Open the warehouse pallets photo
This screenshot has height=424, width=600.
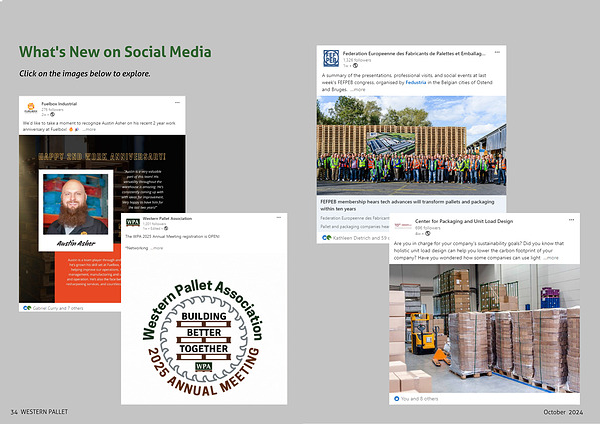[484, 328]
